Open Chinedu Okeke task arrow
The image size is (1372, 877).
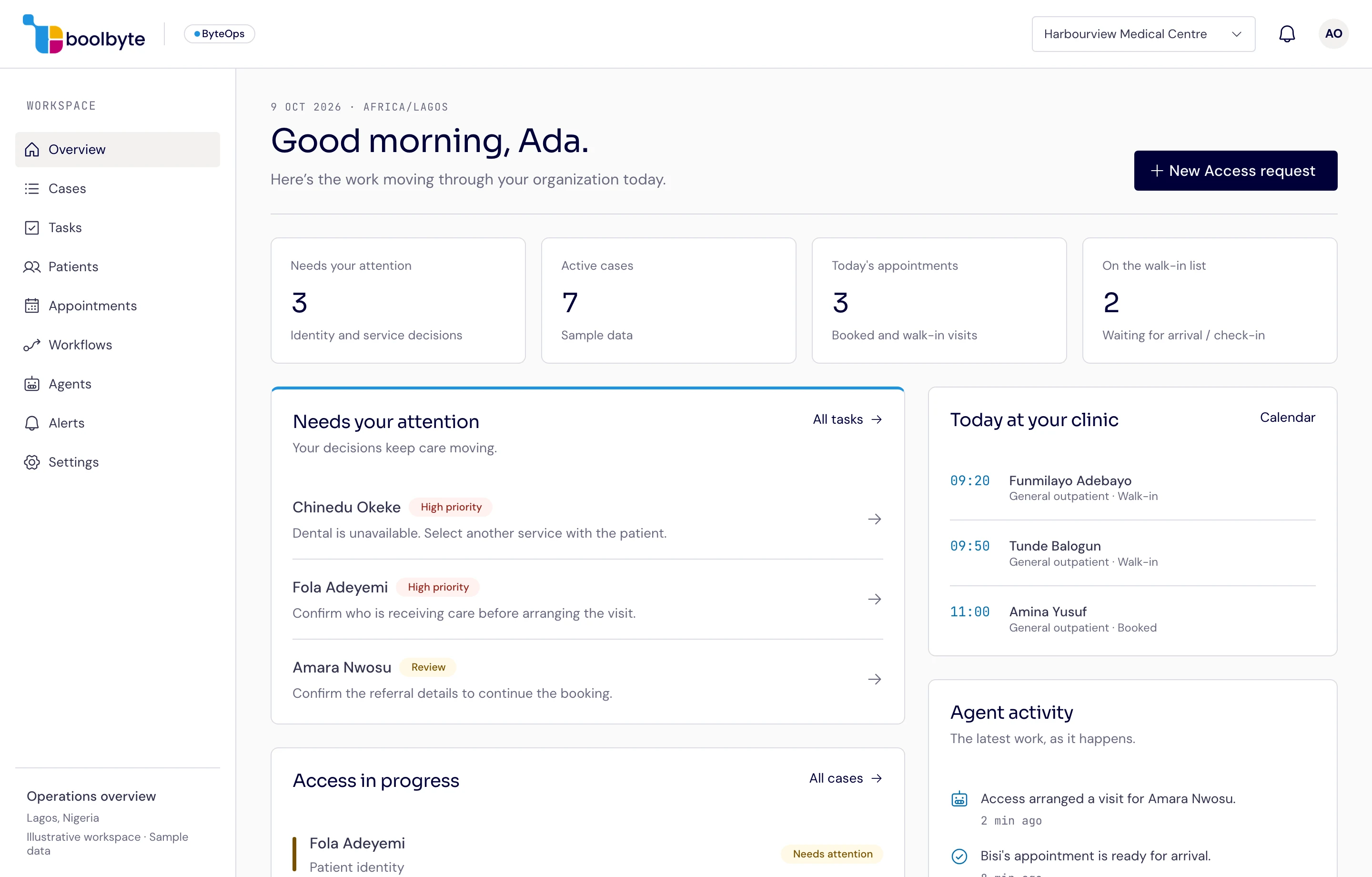click(x=874, y=519)
